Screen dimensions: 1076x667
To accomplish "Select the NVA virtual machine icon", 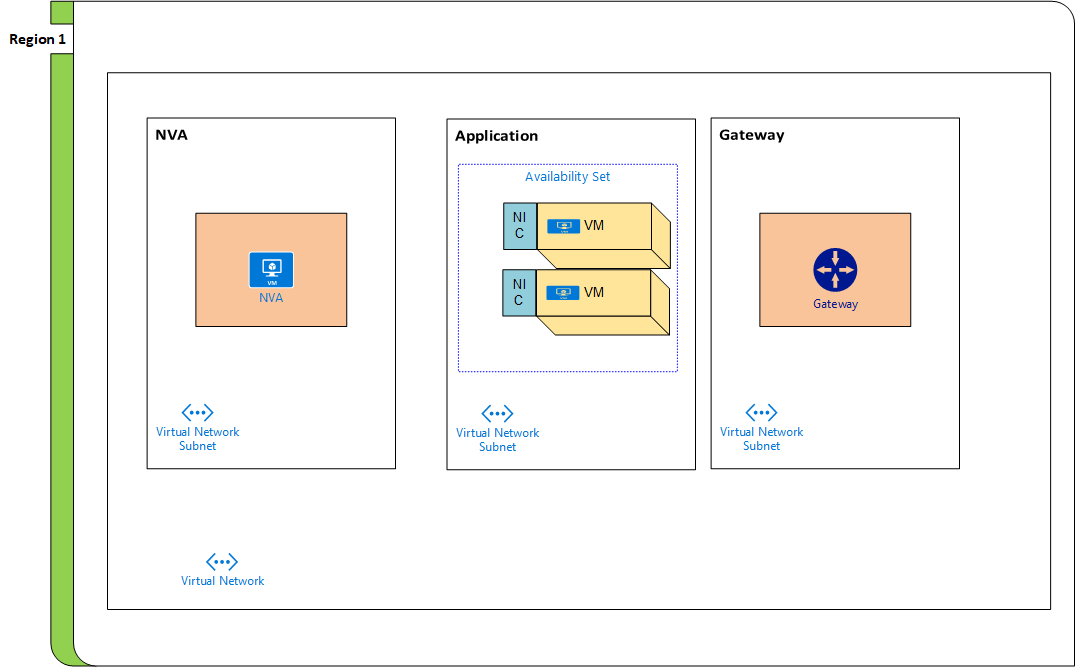I will pyautogui.click(x=271, y=269).
